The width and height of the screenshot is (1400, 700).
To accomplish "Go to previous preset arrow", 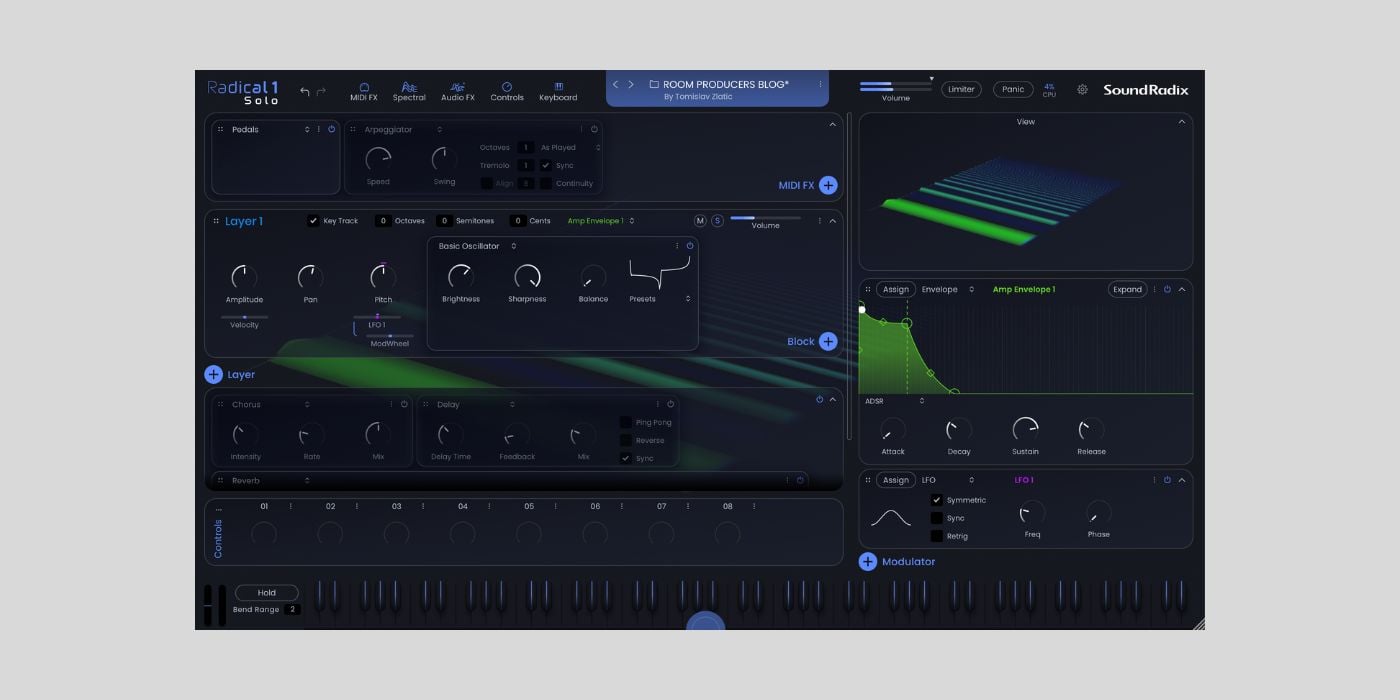I will click(x=615, y=84).
